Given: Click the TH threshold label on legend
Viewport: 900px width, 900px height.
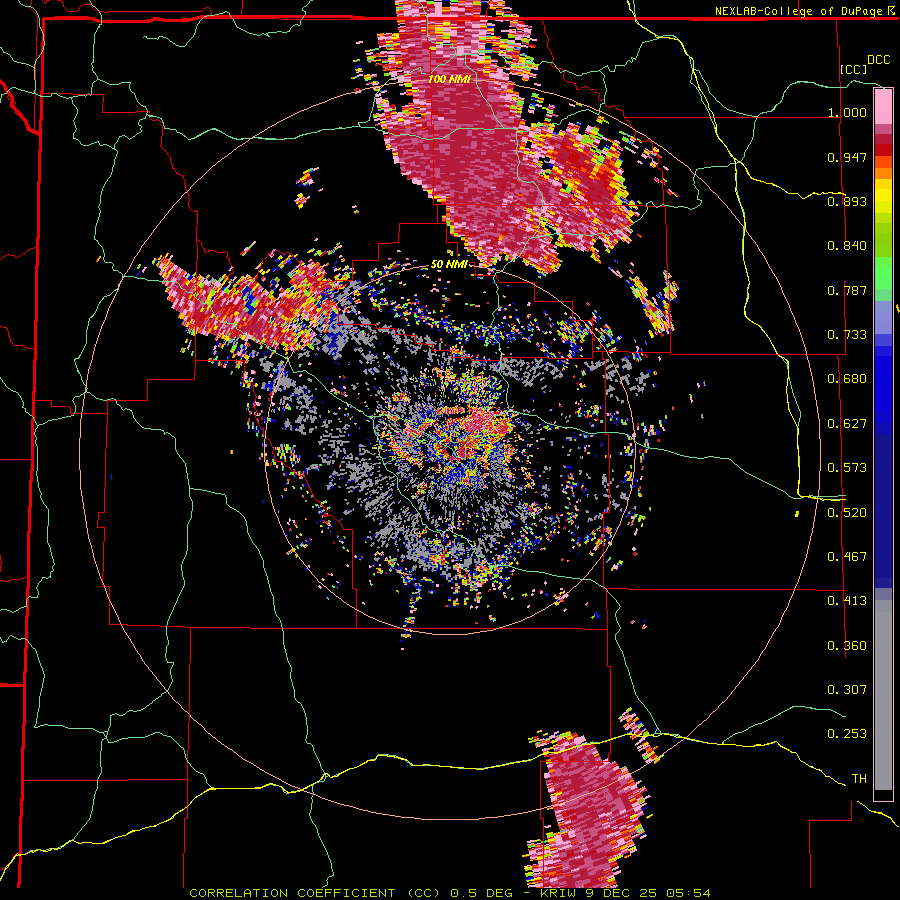Looking at the screenshot, I should coord(859,779).
